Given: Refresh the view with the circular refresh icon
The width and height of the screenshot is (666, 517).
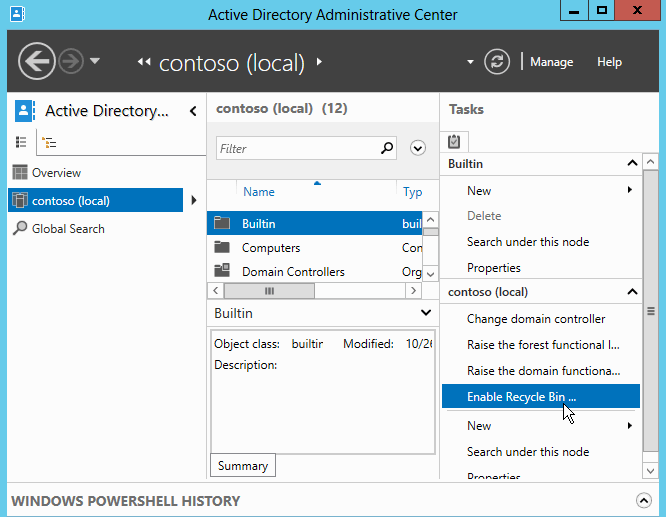Looking at the screenshot, I should click(x=497, y=62).
